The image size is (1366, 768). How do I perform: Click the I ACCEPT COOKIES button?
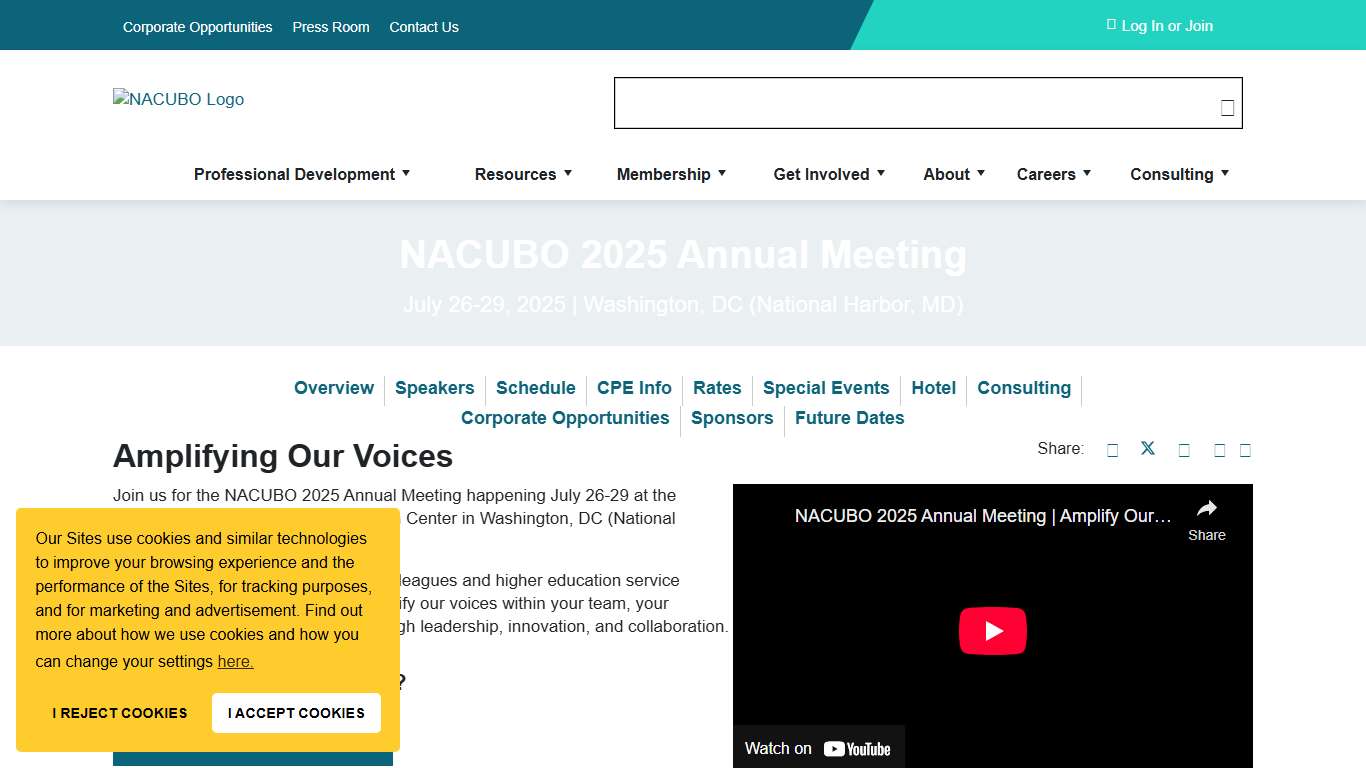click(296, 713)
